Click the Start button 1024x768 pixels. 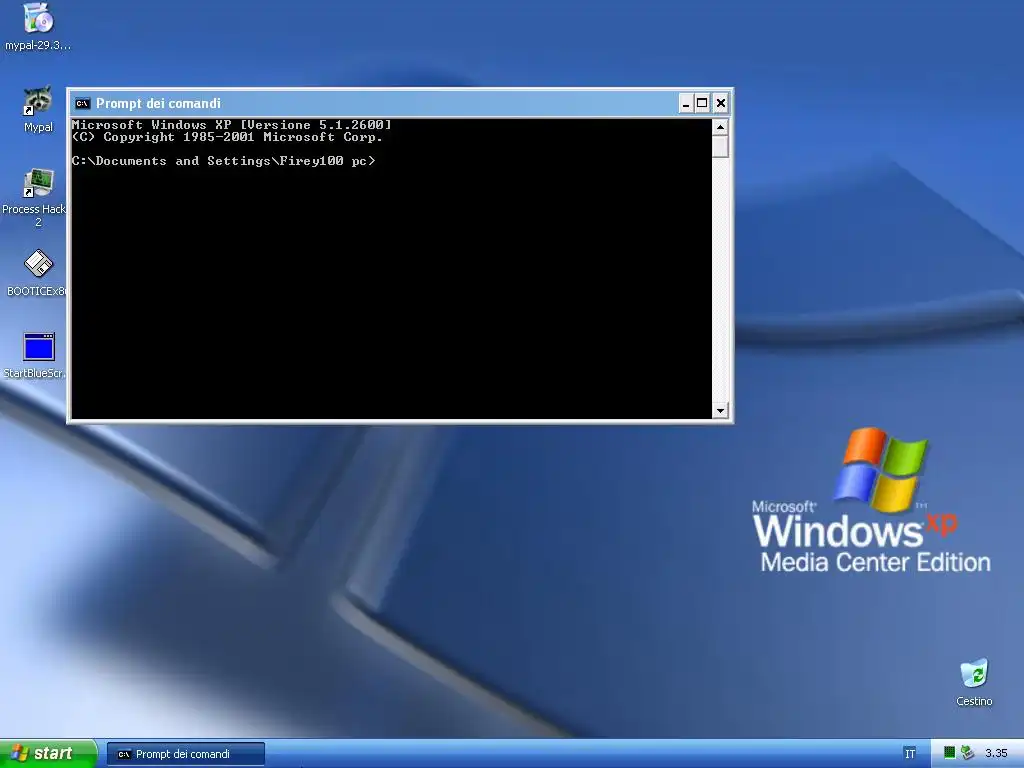coord(48,754)
